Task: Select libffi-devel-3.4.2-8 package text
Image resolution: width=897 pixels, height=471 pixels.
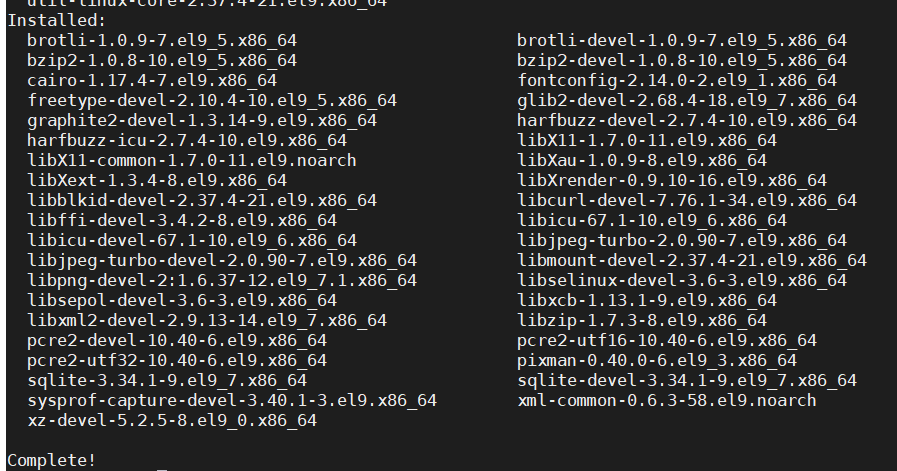Action: (182, 220)
